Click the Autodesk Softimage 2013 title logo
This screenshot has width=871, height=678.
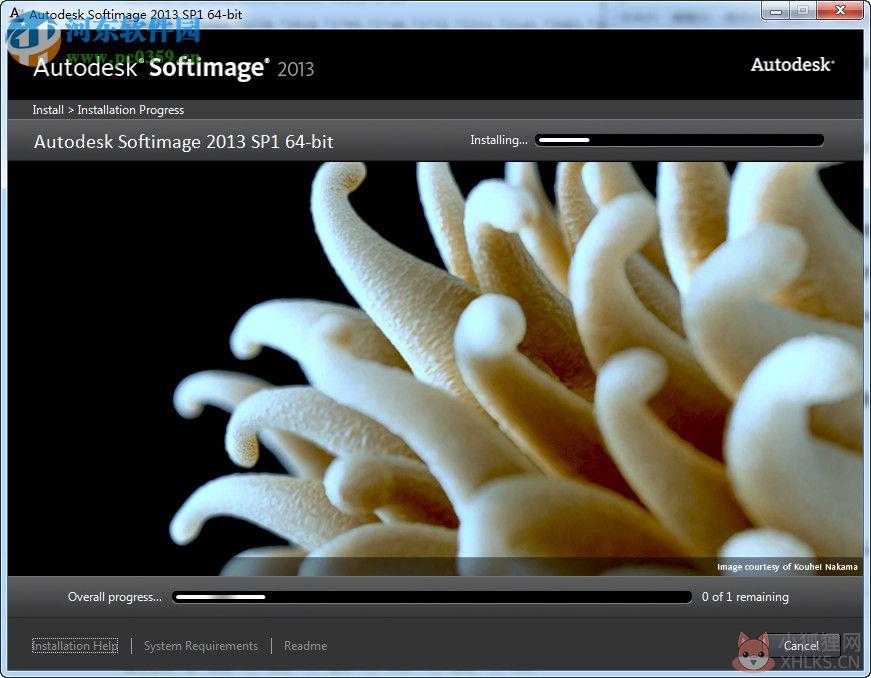(173, 68)
